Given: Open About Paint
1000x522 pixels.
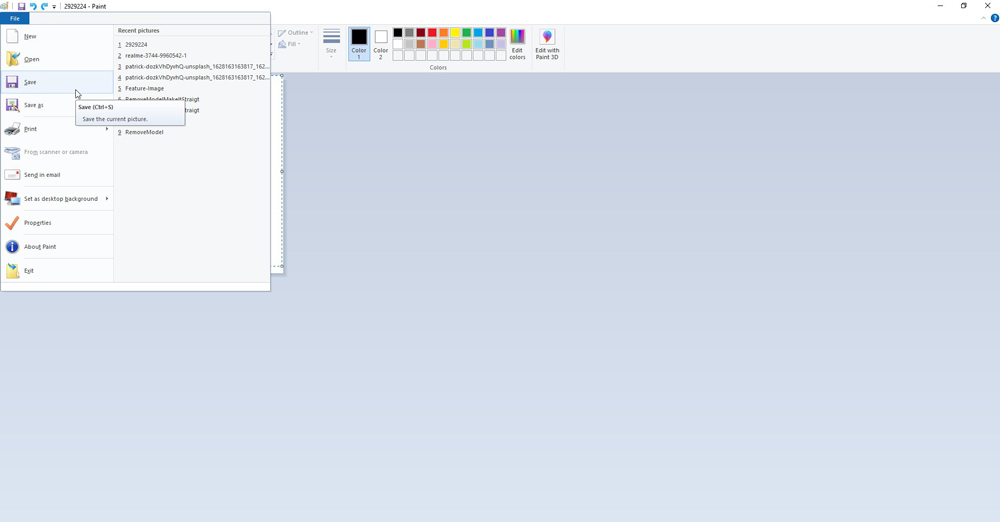Looking at the screenshot, I should point(57,246).
